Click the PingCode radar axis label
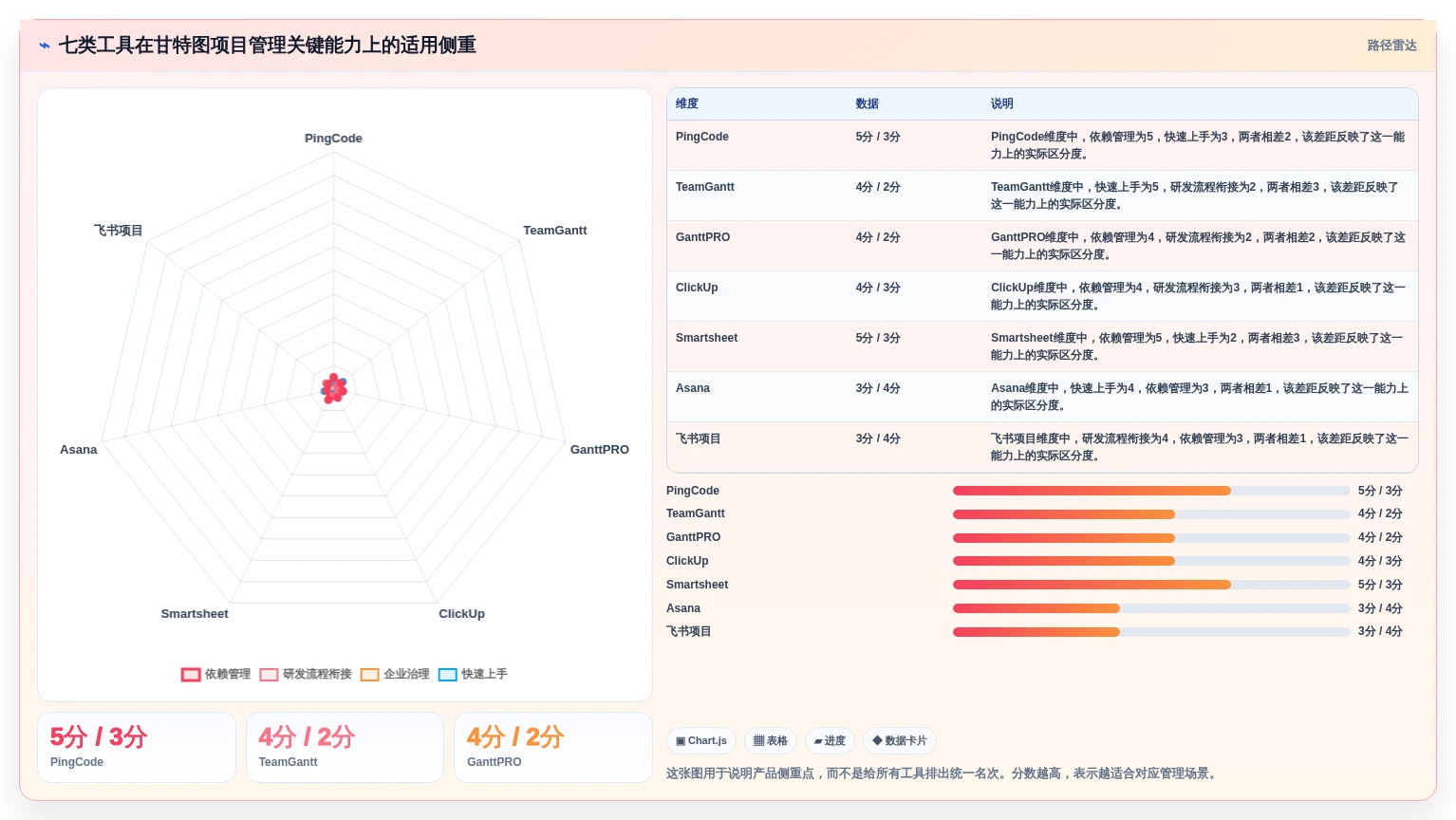1456x820 pixels. (x=333, y=139)
